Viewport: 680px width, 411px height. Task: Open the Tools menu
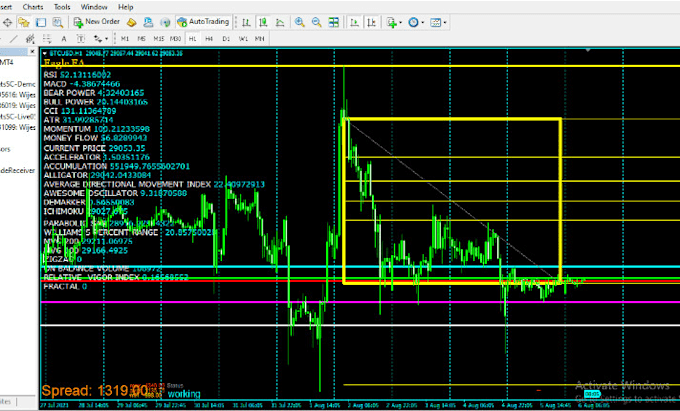pyautogui.click(x=62, y=6)
